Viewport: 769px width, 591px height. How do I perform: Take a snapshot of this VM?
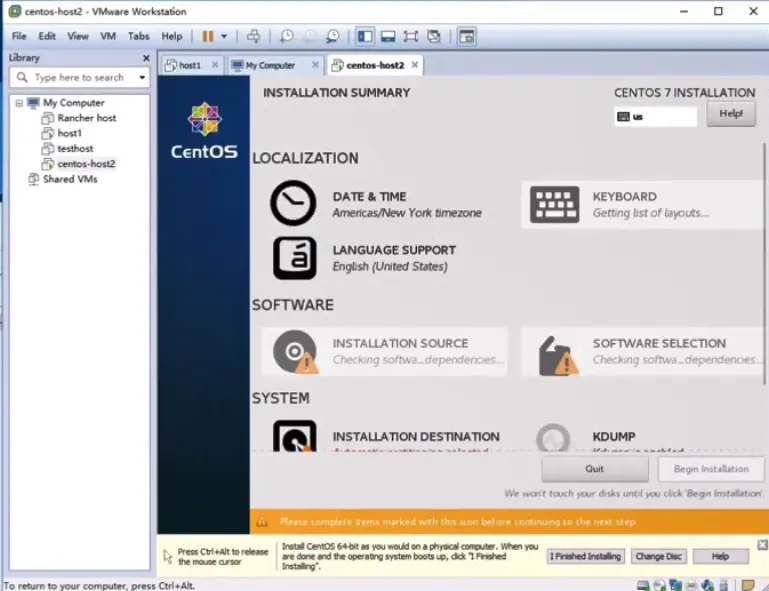pos(286,36)
